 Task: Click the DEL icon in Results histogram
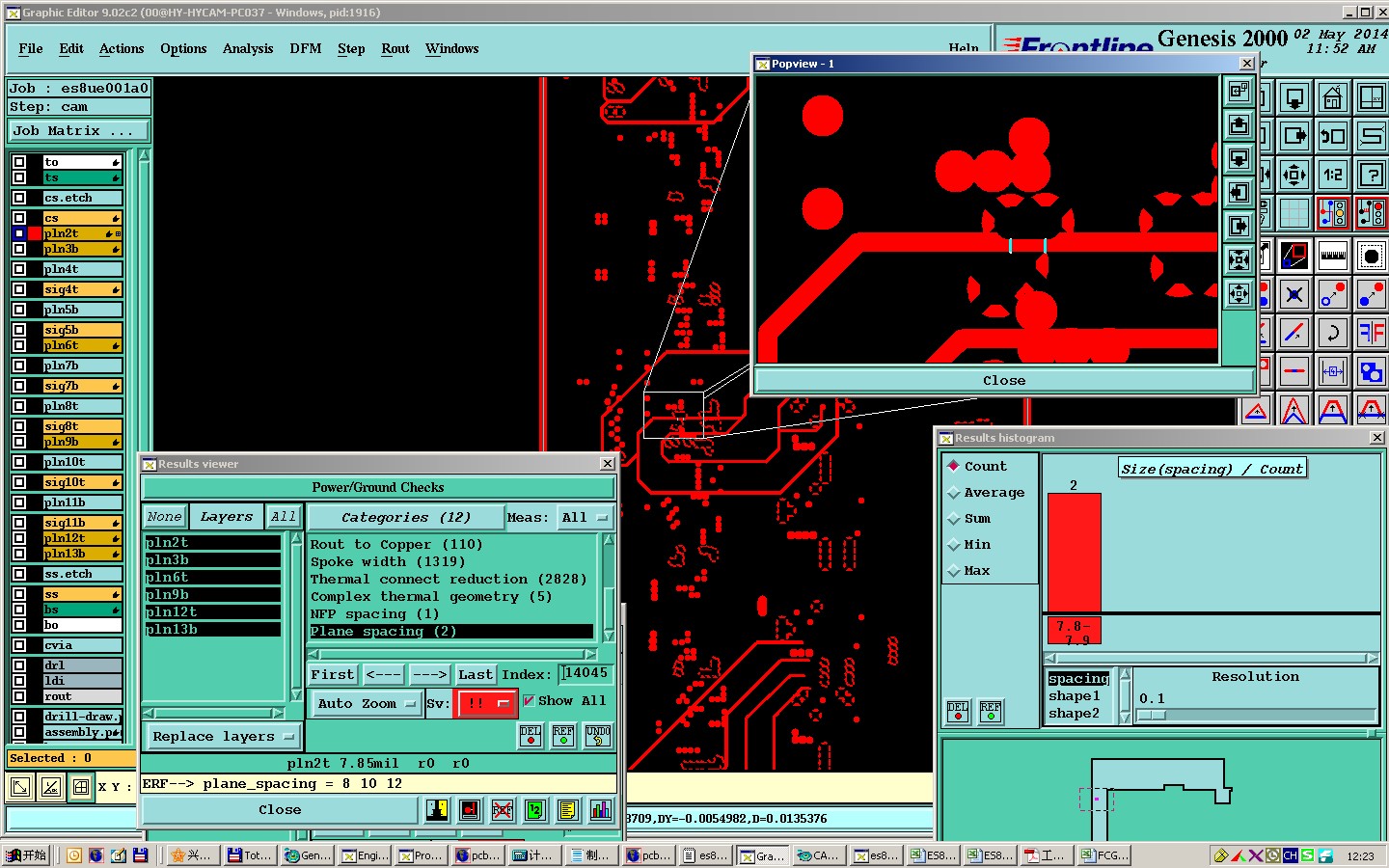point(958,712)
